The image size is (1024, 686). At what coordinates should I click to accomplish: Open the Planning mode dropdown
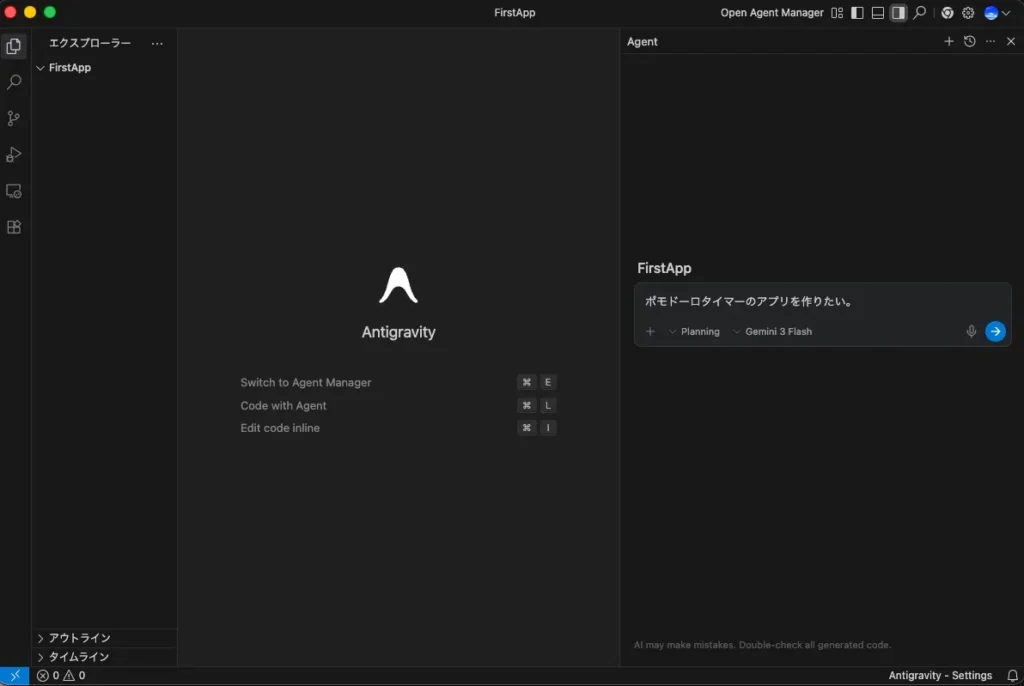[694, 332]
